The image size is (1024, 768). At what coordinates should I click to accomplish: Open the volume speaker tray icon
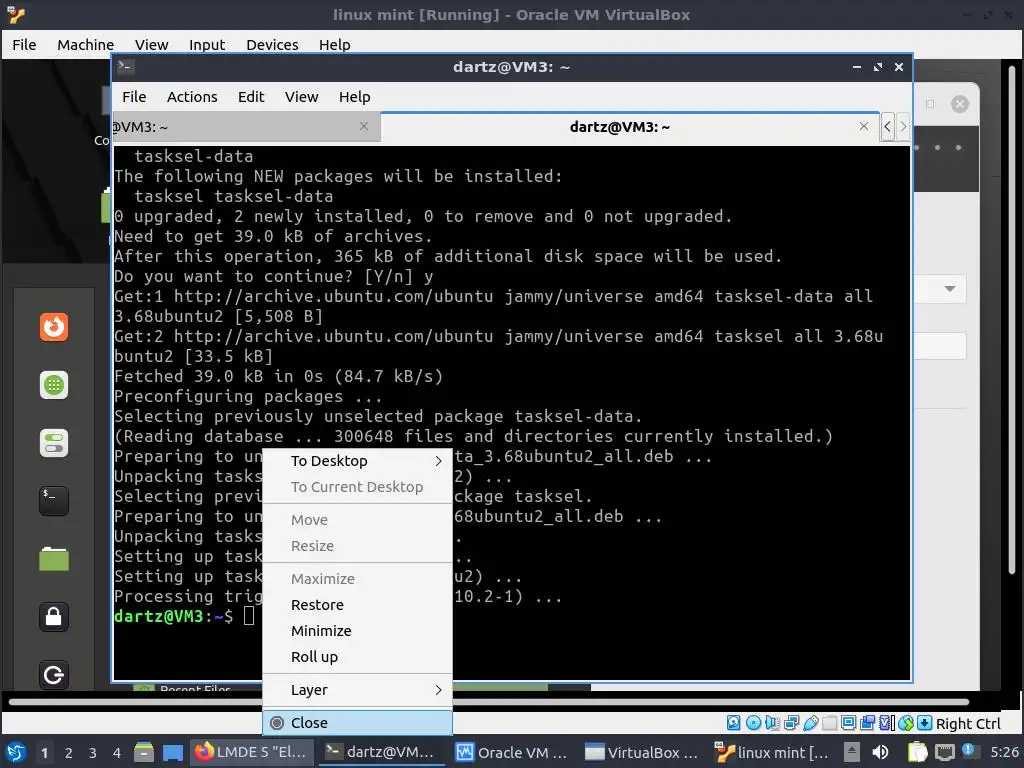pyautogui.click(x=880, y=752)
